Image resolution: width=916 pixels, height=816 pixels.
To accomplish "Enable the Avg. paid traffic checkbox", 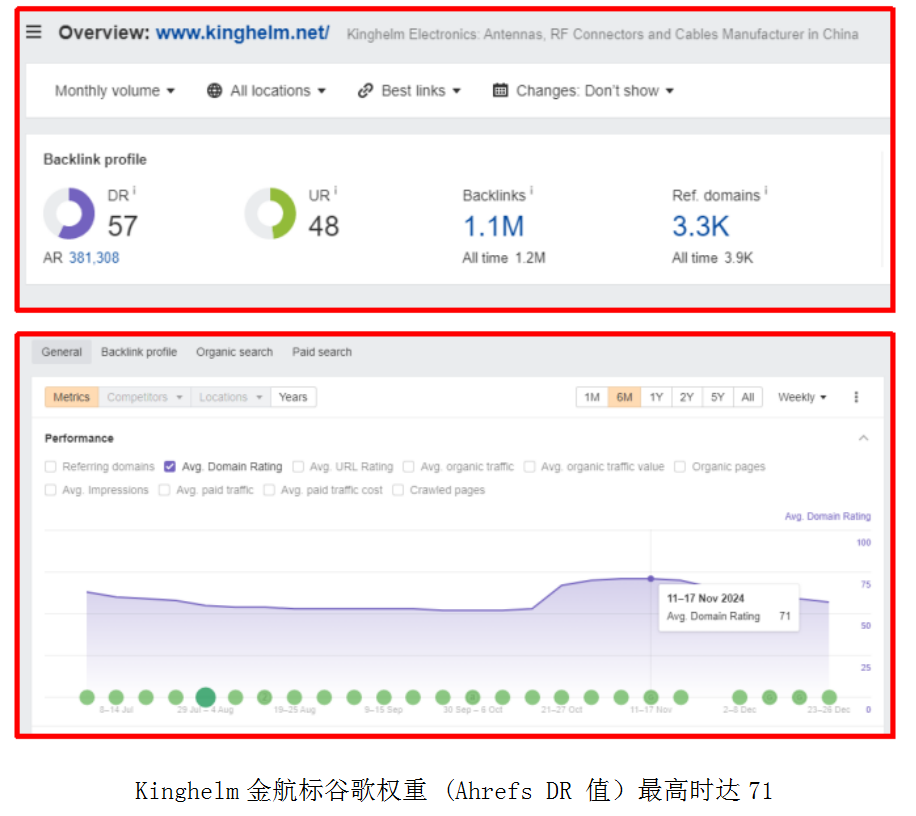I will (x=165, y=490).
